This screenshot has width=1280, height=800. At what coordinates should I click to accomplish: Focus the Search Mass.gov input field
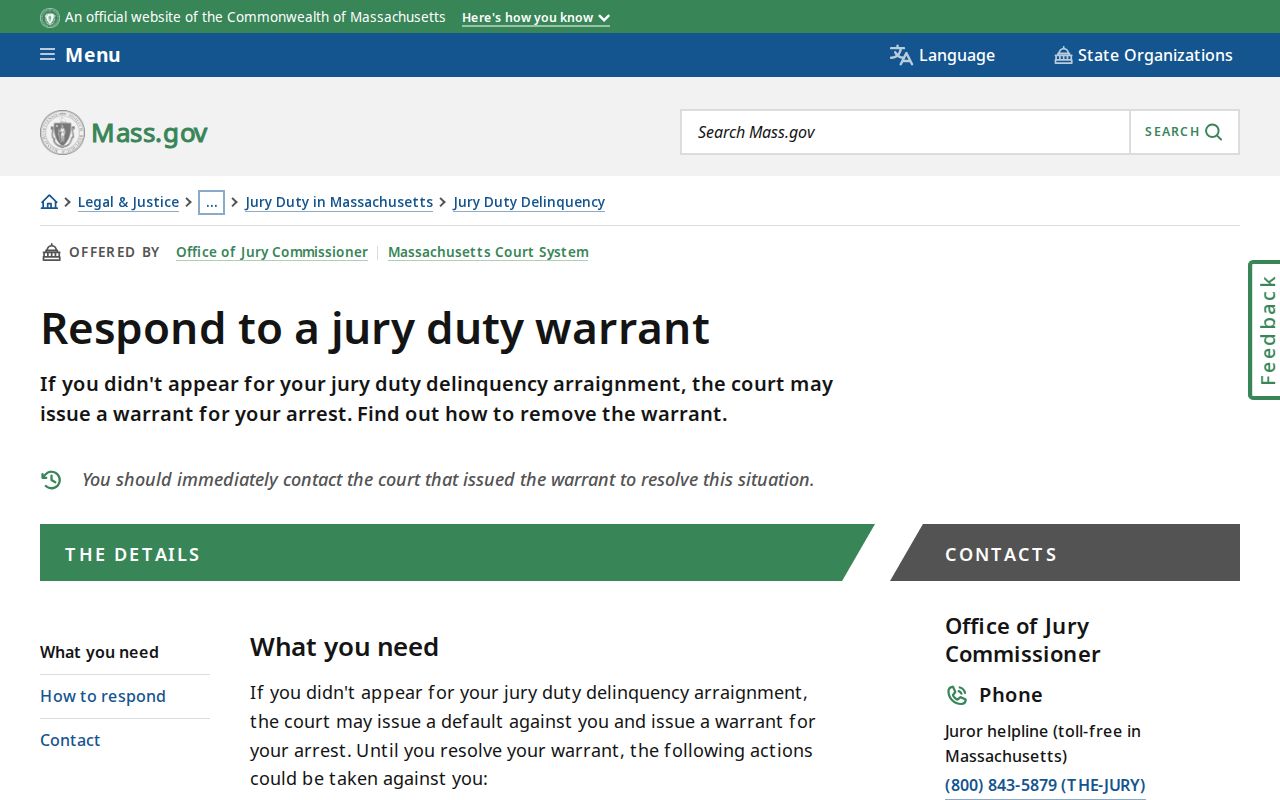905,132
